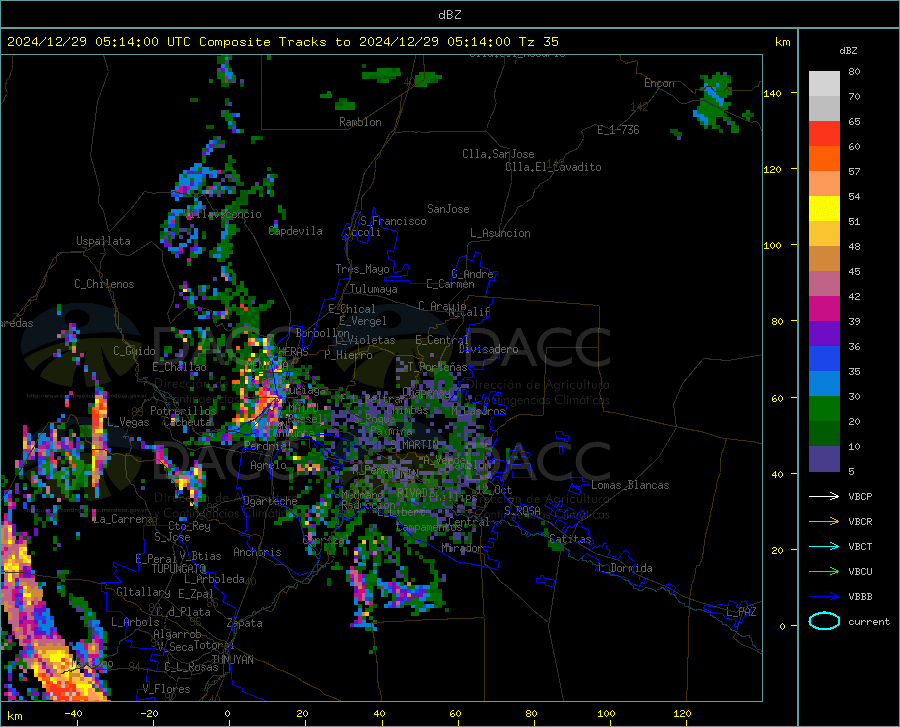Click the 'Gltallary' map label
Screen dimensions: 900x727
click(143, 592)
